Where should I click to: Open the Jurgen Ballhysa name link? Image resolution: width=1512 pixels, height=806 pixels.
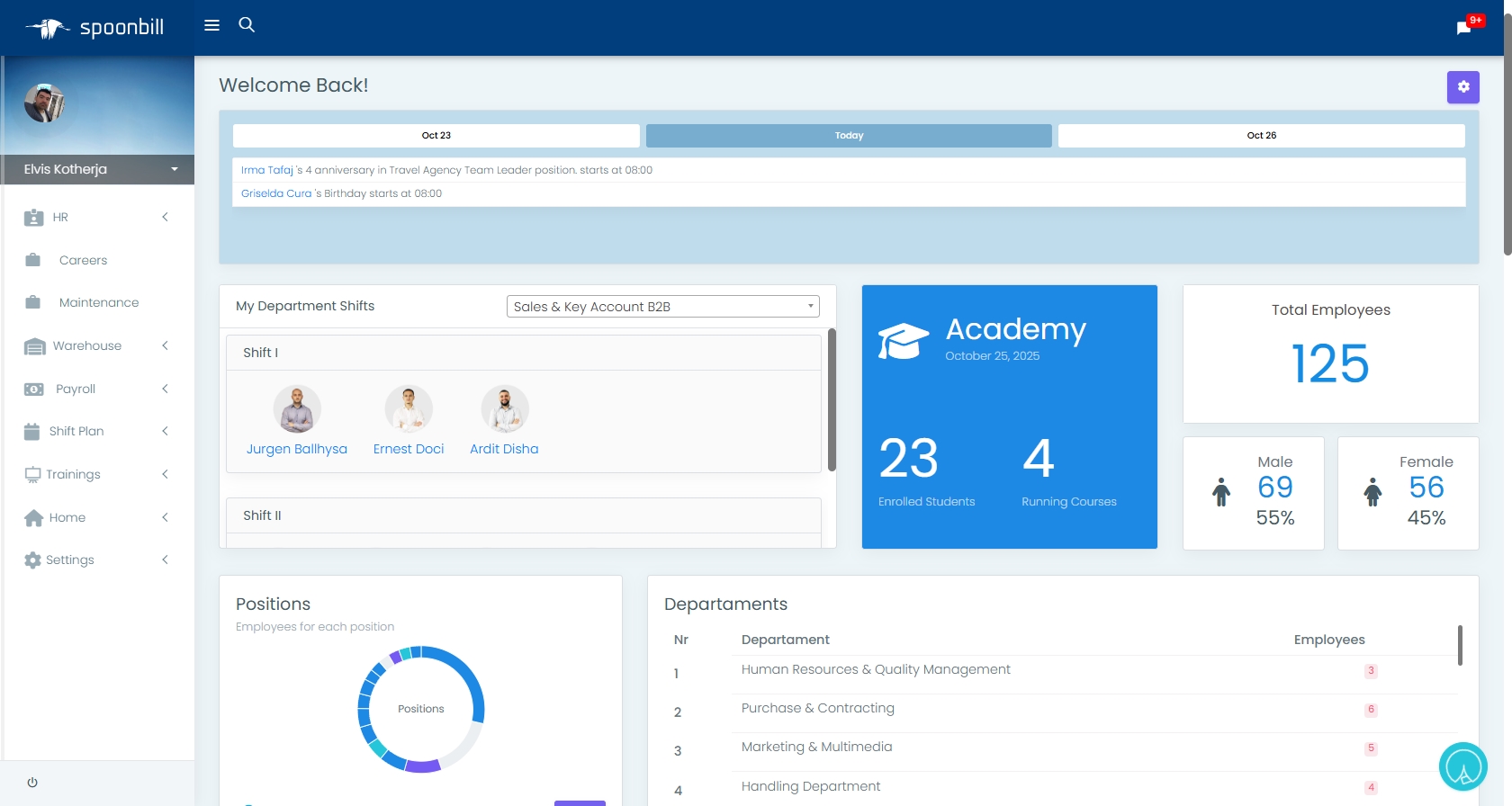click(x=297, y=449)
